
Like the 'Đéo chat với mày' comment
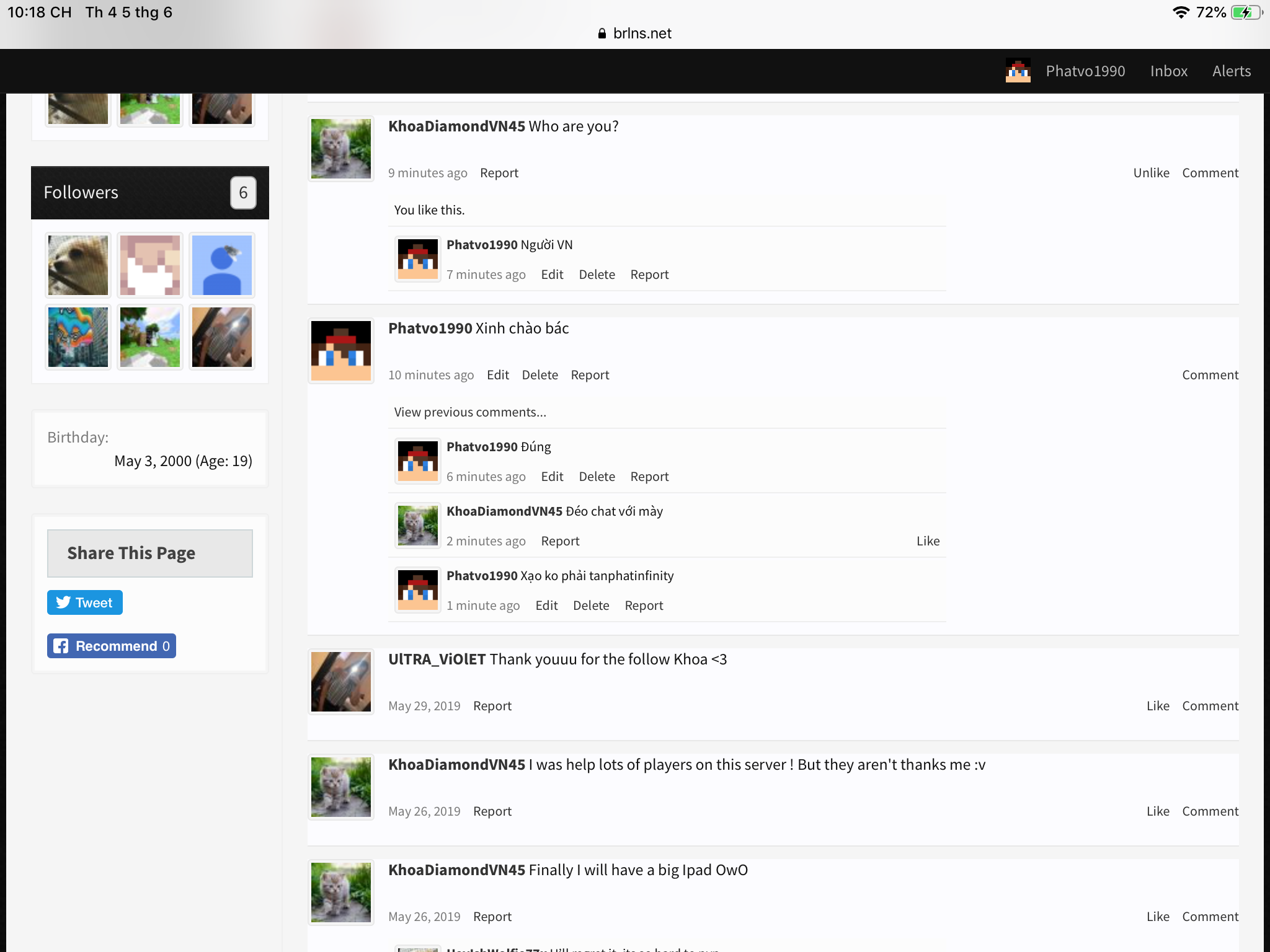pyautogui.click(x=928, y=541)
